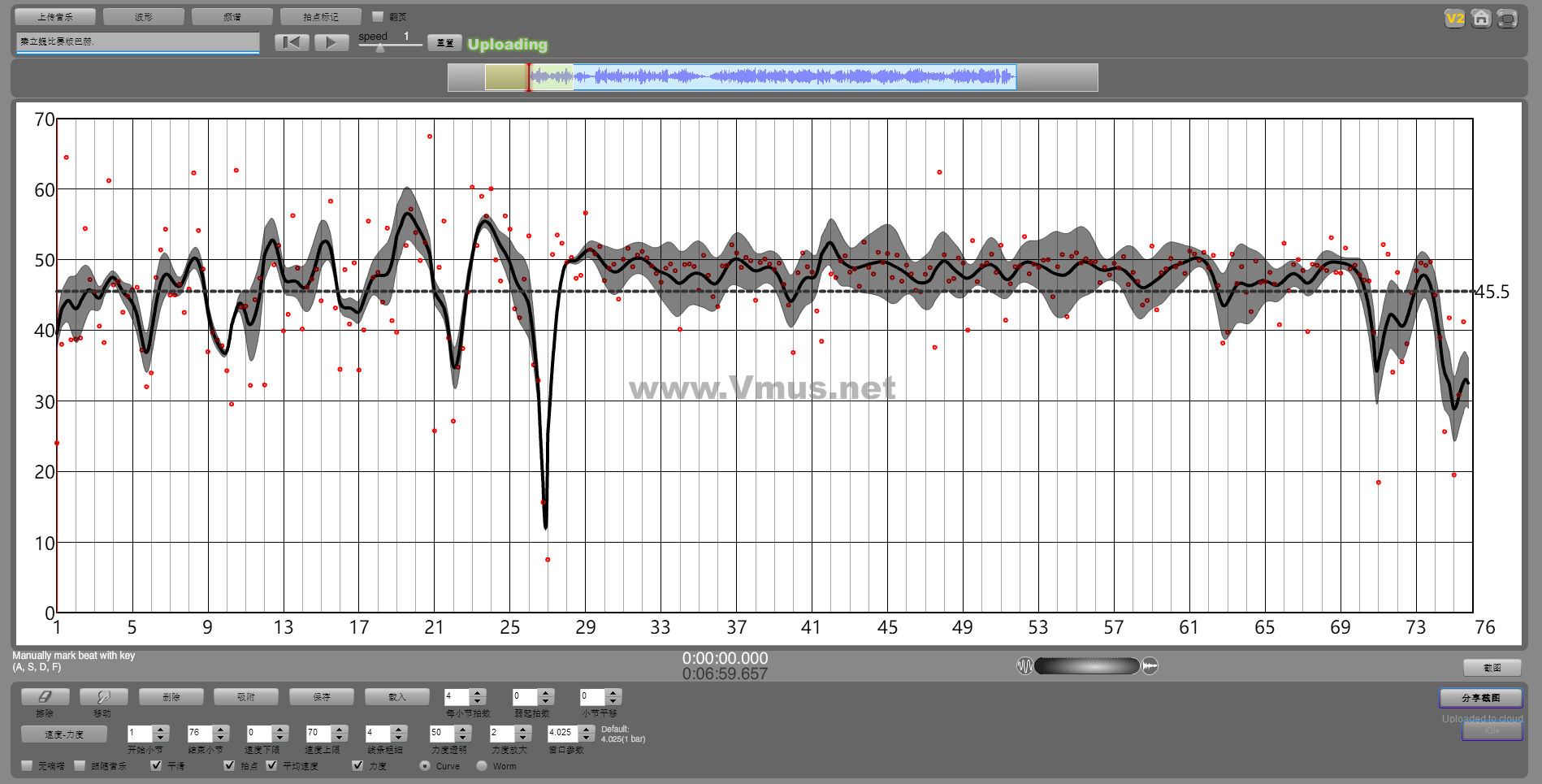Viewport: 1542px width, 784px height.
Task: Uncheck the 平均速度 checkbox
Action: [x=272, y=765]
